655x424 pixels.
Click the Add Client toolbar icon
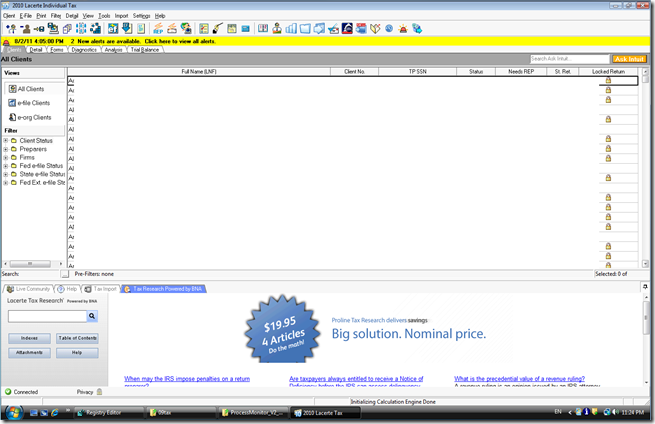(11, 28)
